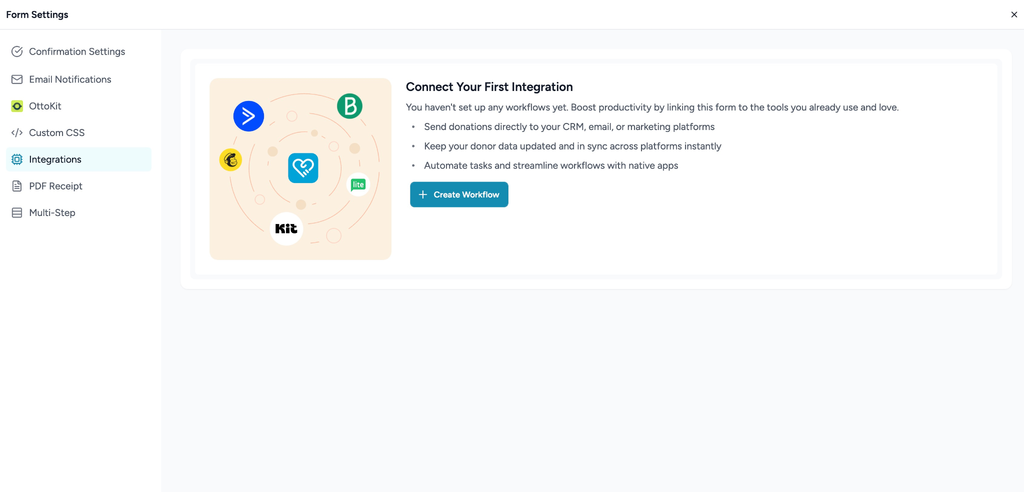Click the Custom CSS code brackets icon
The height and width of the screenshot is (492, 1024).
coord(17,133)
